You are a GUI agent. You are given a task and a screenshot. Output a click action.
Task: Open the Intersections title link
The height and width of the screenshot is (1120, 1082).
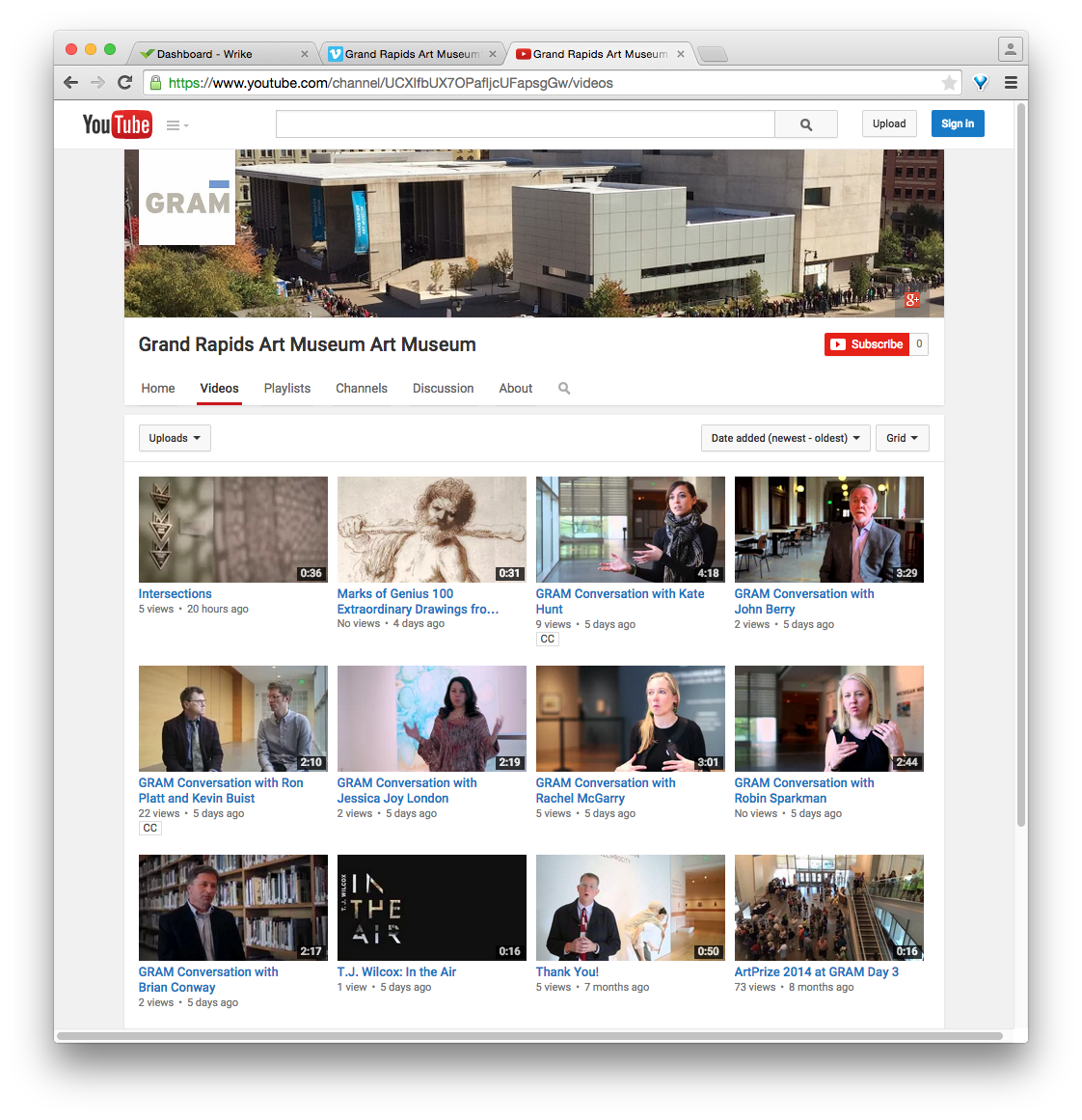click(175, 593)
